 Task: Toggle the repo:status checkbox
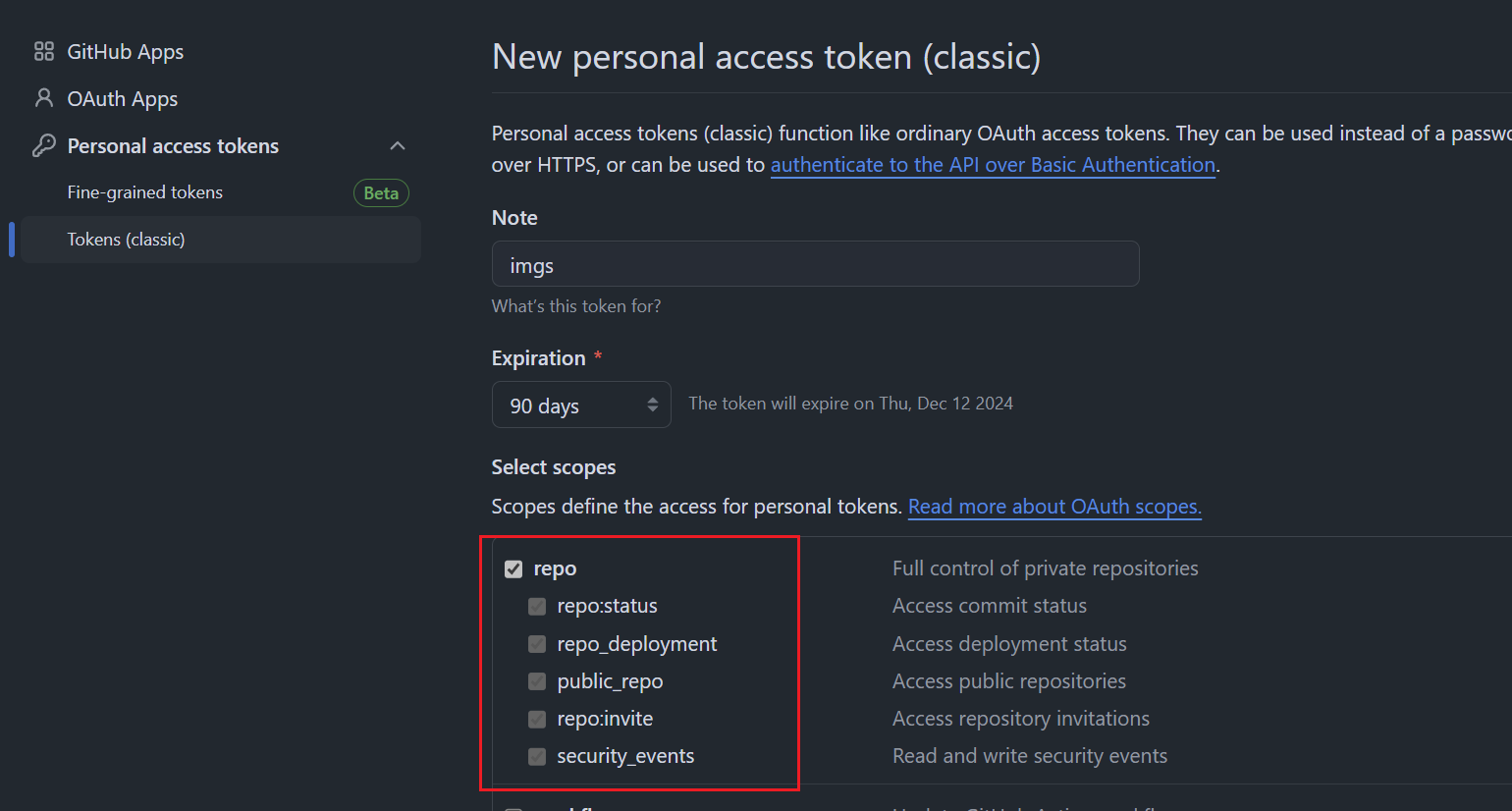pyautogui.click(x=537, y=607)
